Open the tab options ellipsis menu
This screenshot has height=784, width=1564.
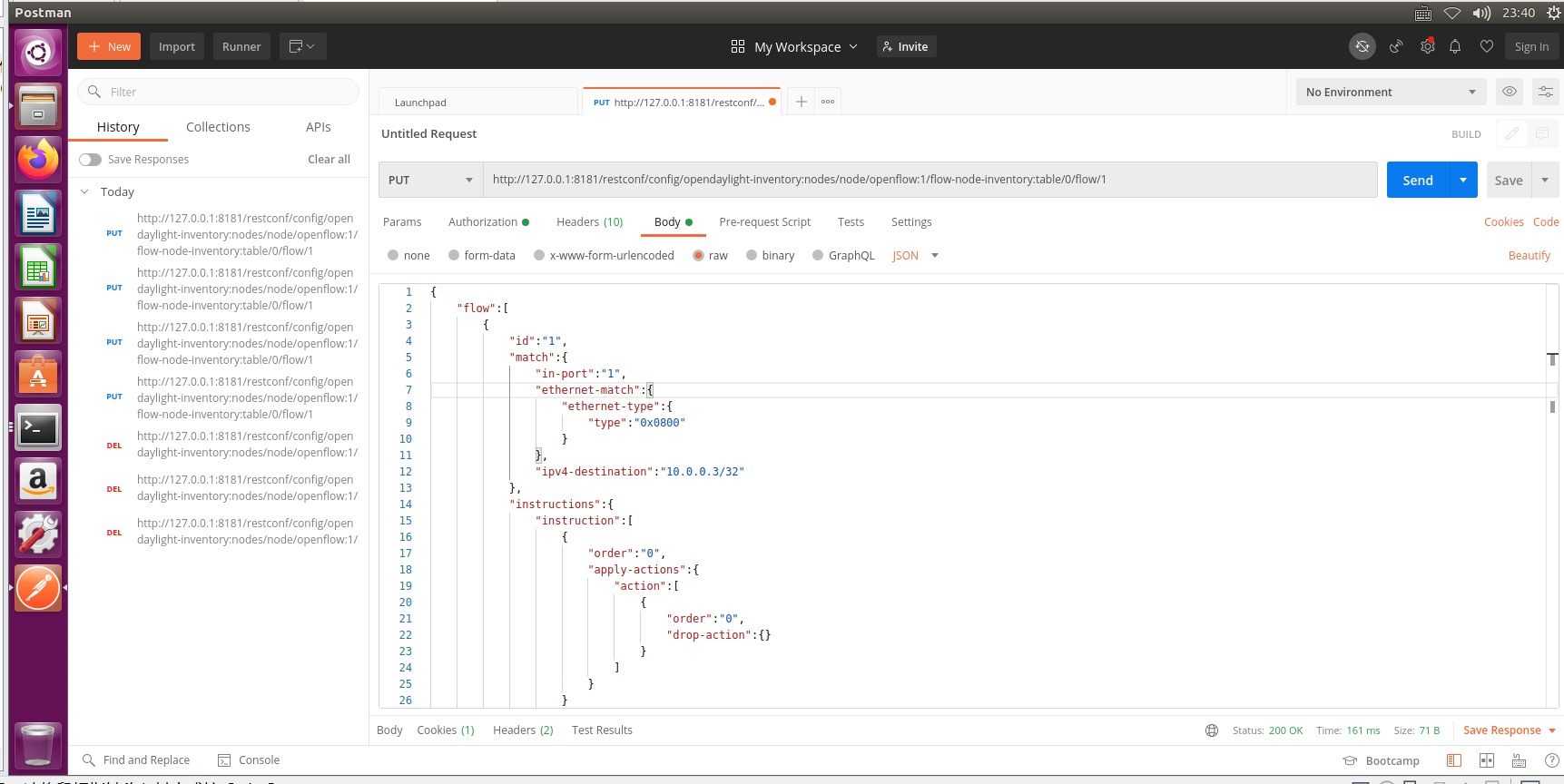click(828, 102)
